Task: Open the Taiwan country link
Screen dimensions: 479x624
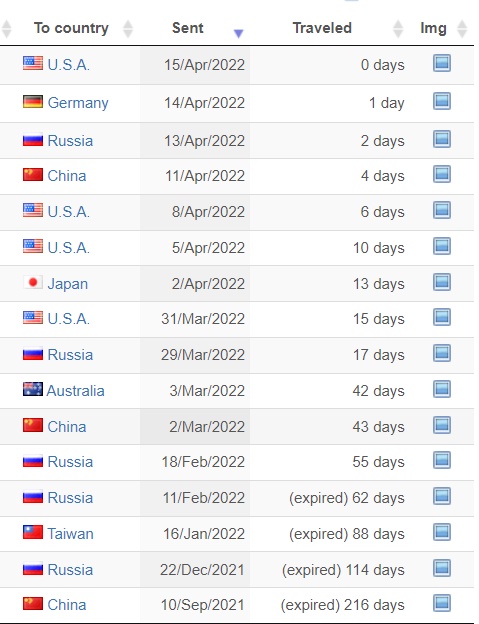Action: pyautogui.click(x=70, y=534)
